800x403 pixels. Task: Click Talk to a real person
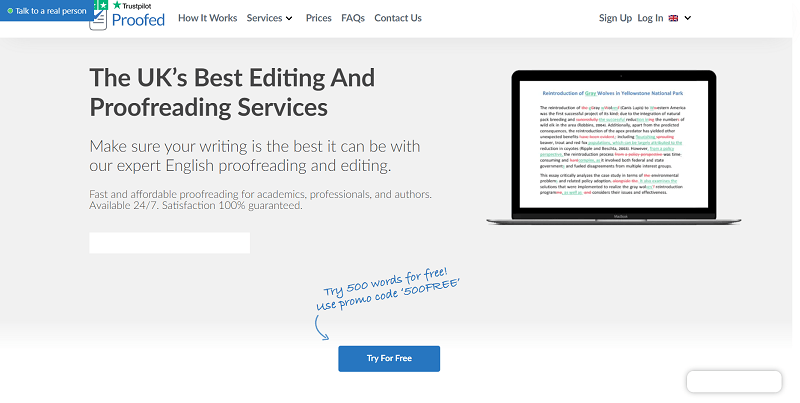(48, 10)
